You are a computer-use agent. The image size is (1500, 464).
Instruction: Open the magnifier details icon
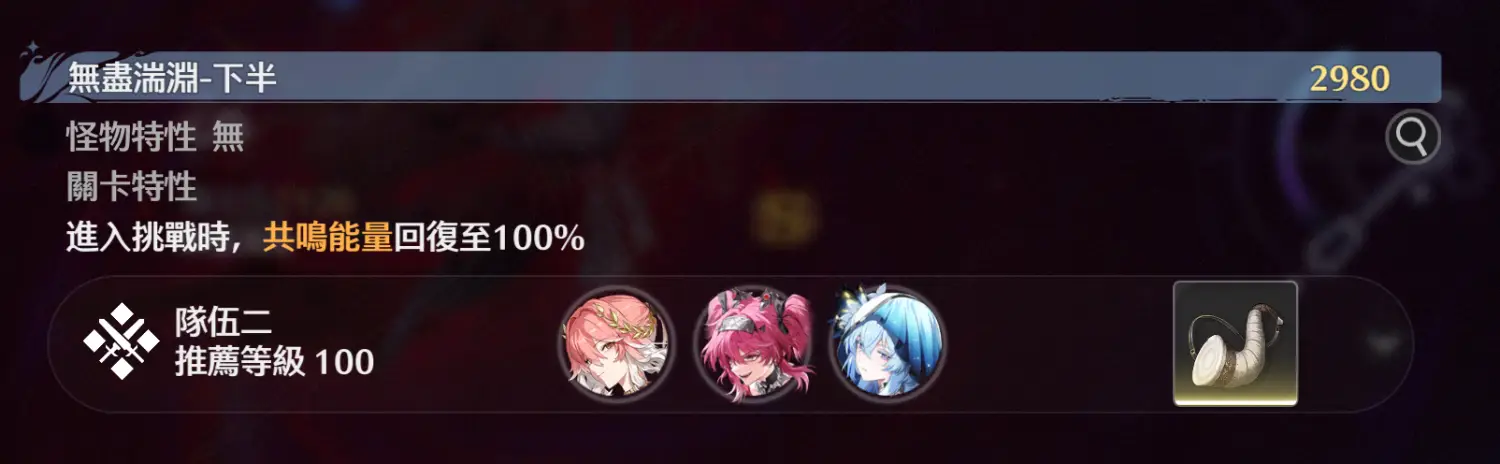[1412, 137]
